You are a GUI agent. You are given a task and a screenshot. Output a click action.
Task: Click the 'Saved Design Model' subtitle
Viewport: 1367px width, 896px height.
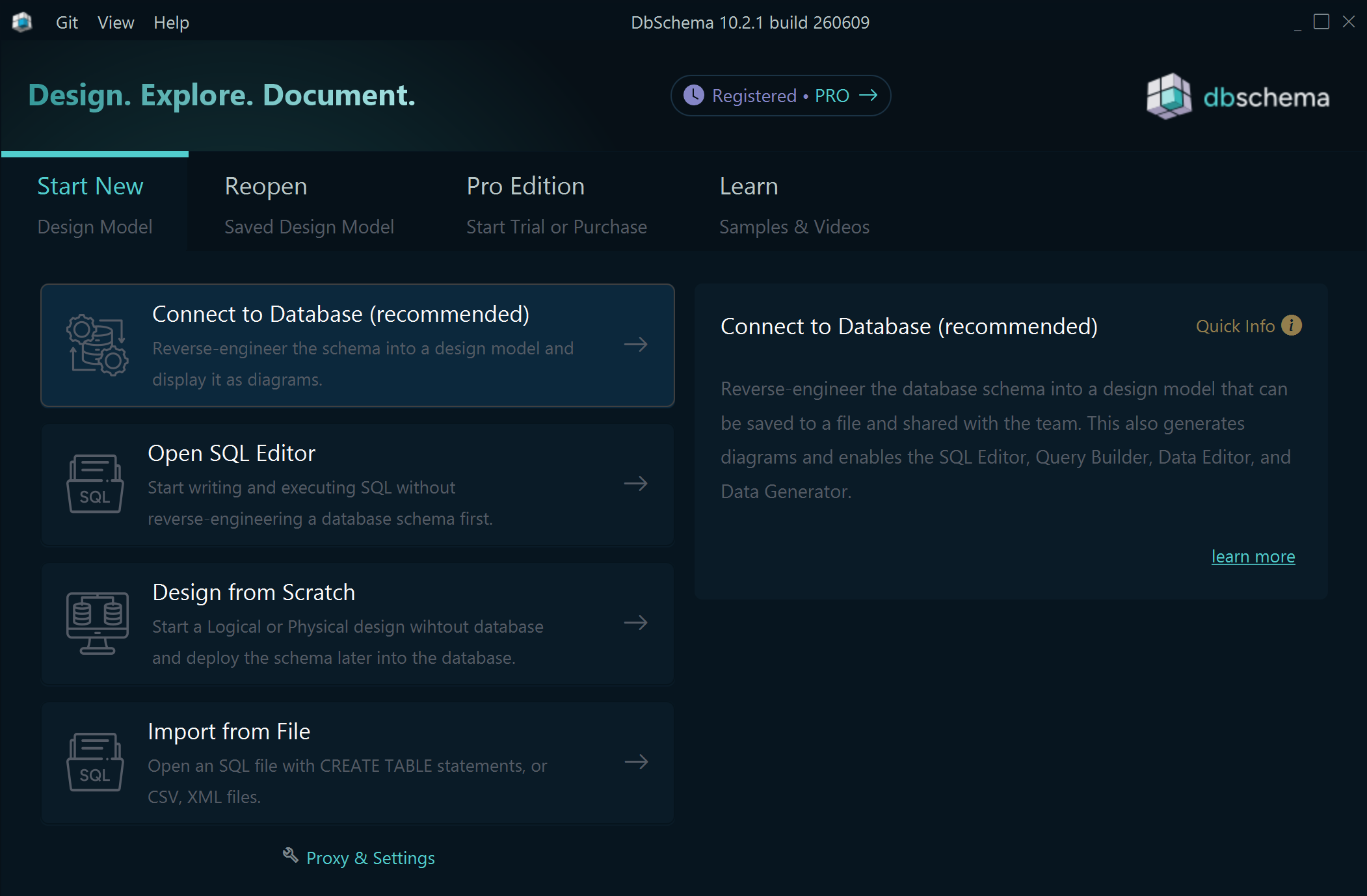[x=309, y=226]
